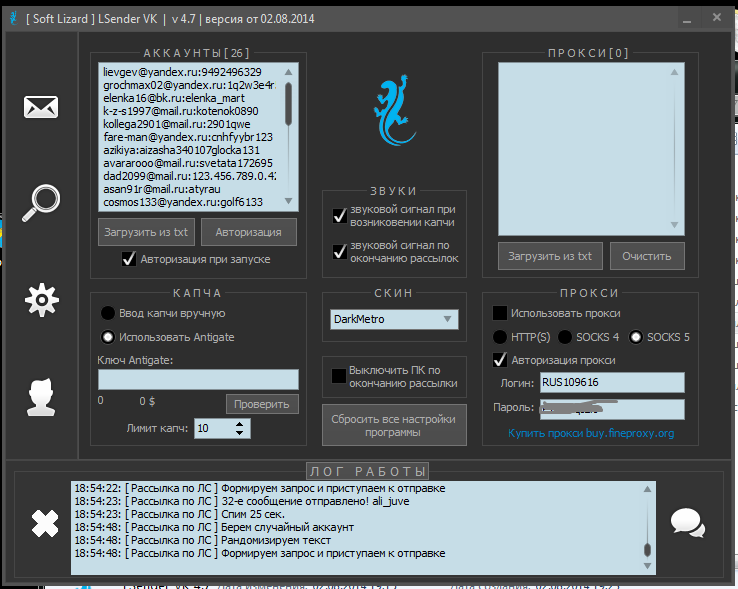Click log line '32-е сообщение отправлено! ali_juve'
The image size is (738, 589).
(242, 501)
